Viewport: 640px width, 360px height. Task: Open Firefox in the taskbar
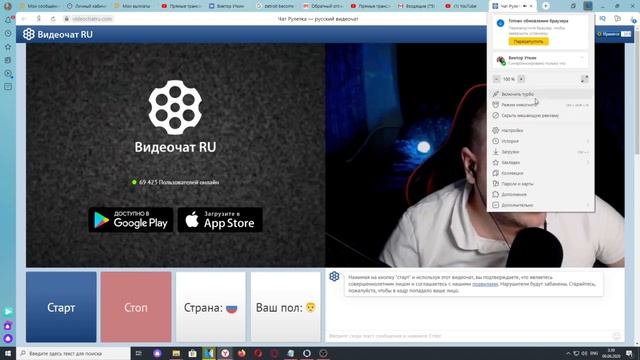[242, 353]
